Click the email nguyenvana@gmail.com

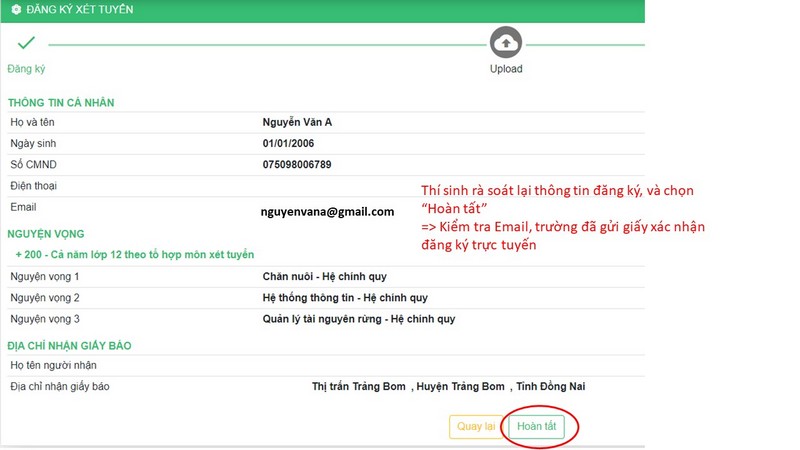[327, 211]
